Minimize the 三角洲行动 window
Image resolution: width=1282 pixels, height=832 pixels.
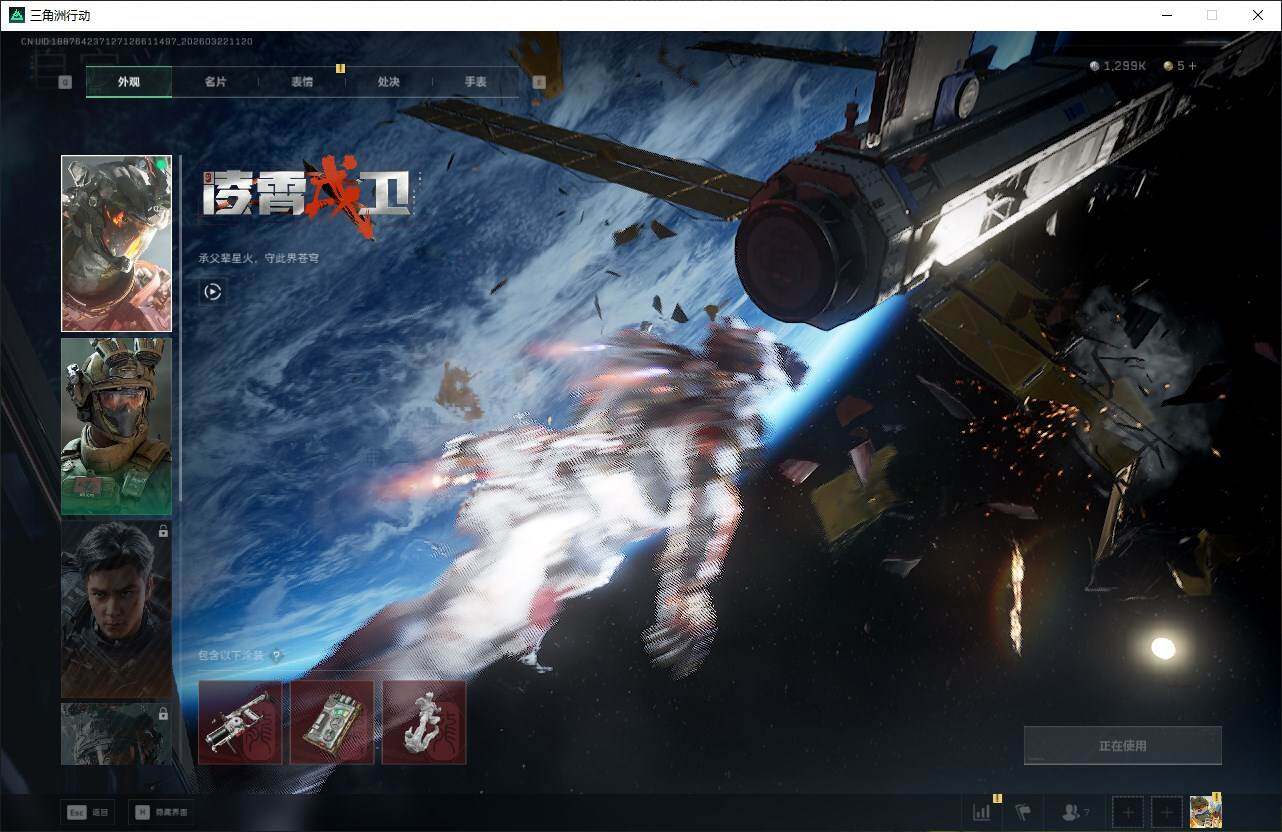[1167, 15]
